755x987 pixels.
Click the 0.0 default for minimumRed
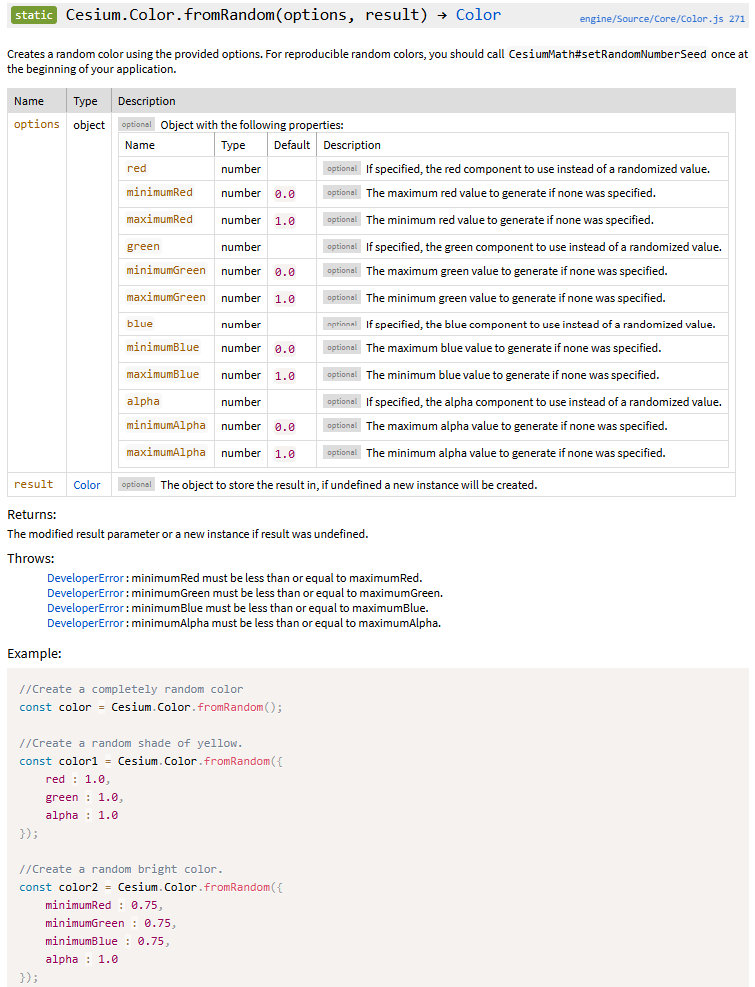[x=285, y=194]
